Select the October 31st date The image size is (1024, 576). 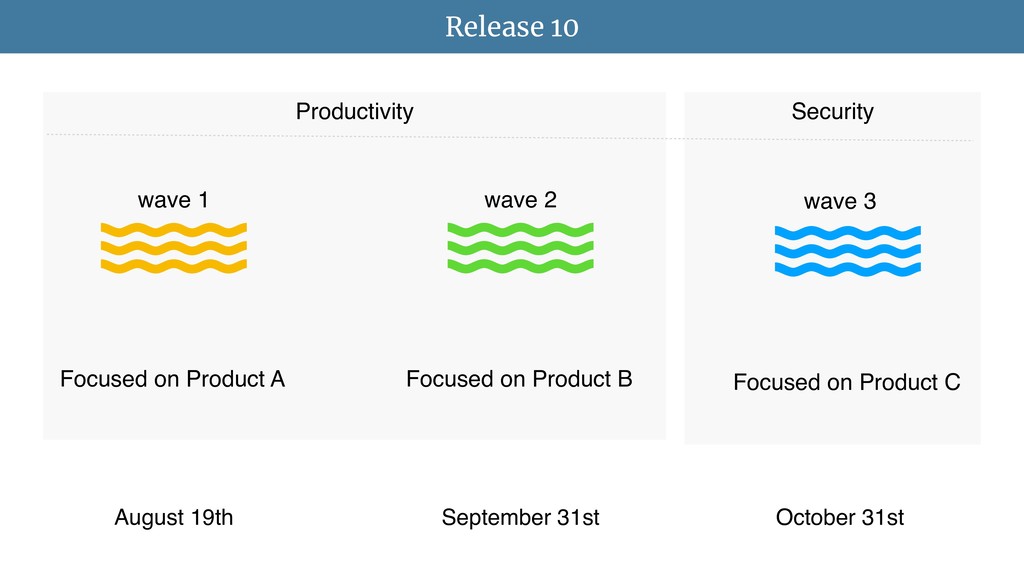pyautogui.click(x=840, y=517)
